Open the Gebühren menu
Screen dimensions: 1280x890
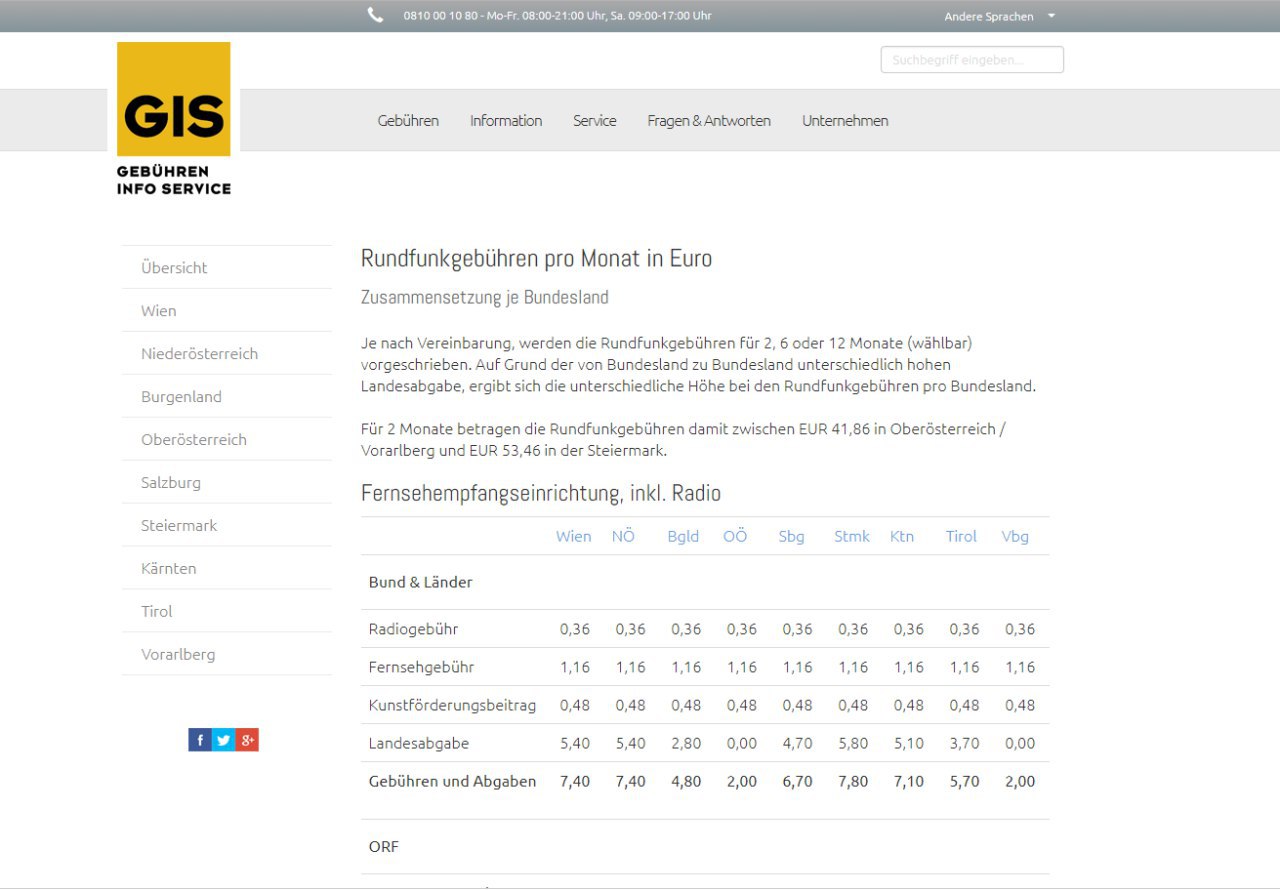tap(408, 120)
